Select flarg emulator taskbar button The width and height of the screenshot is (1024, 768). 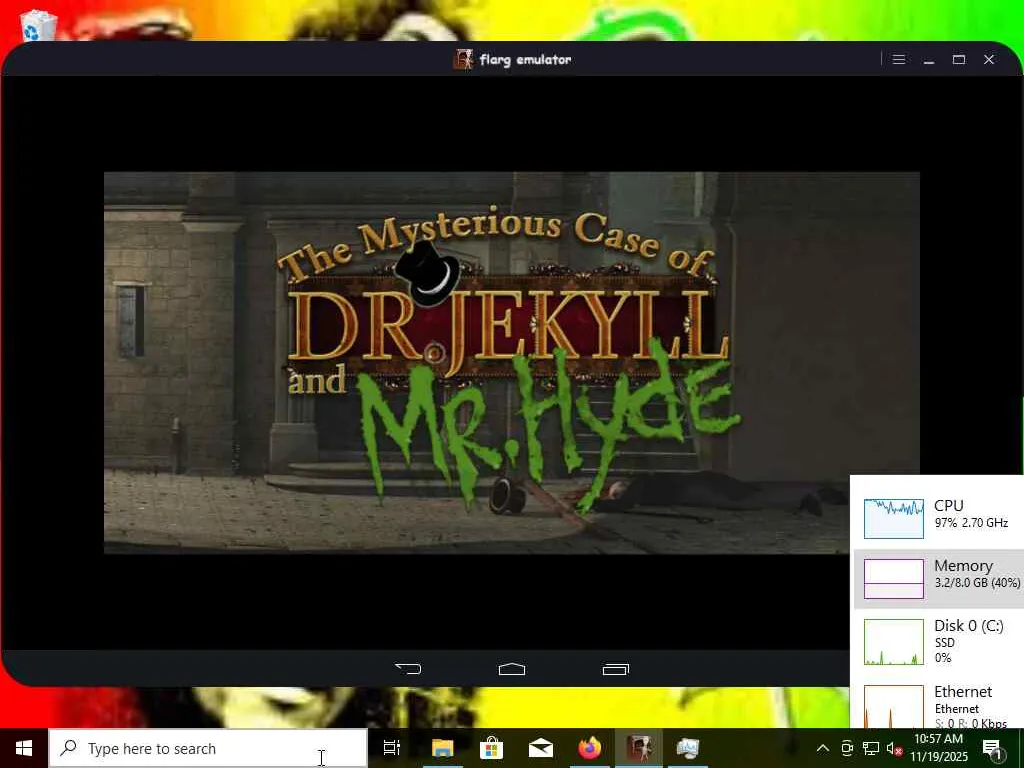639,748
